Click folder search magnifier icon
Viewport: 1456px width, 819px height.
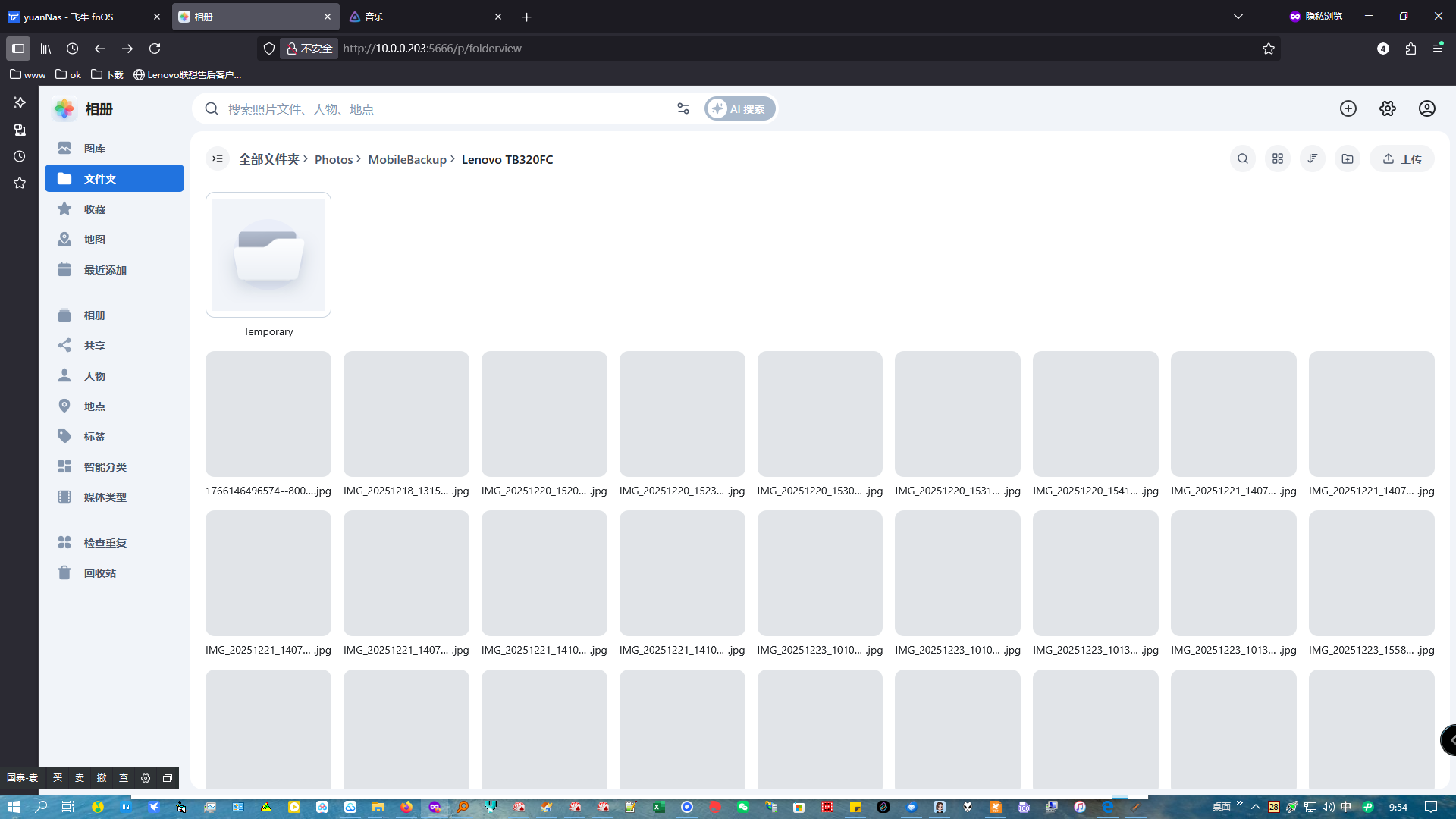point(1242,158)
